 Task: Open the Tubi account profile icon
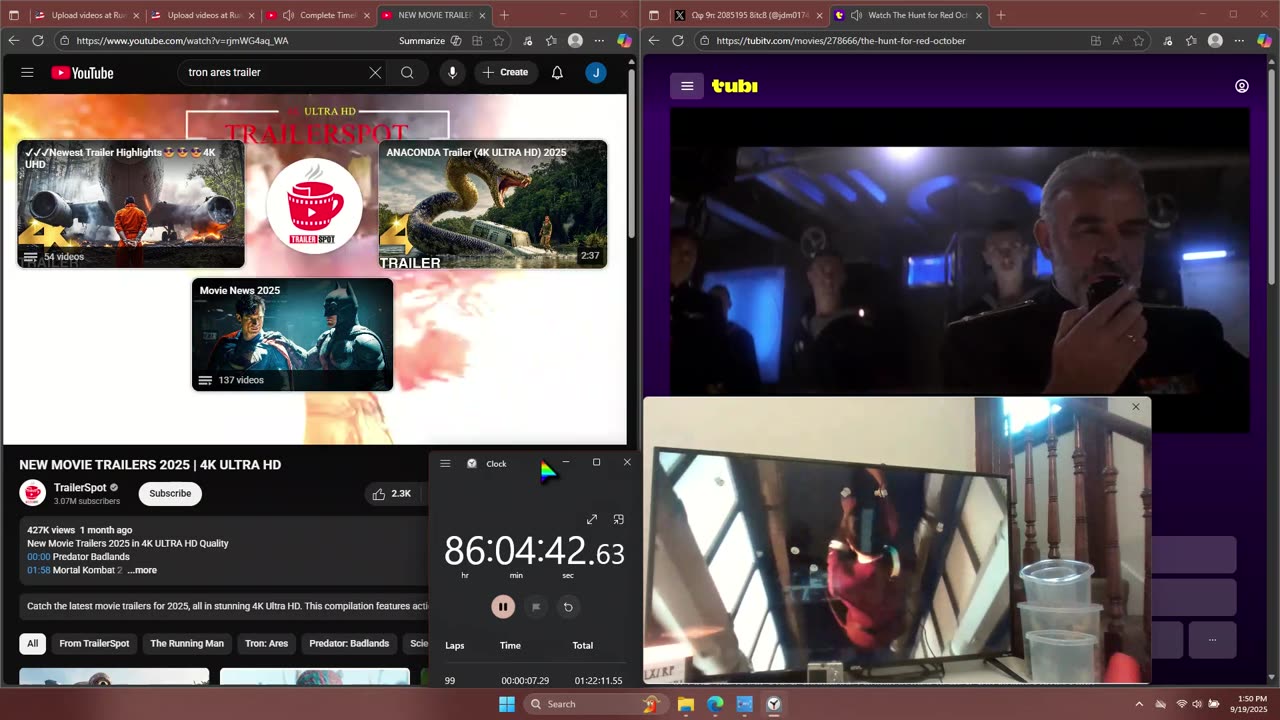(1242, 86)
